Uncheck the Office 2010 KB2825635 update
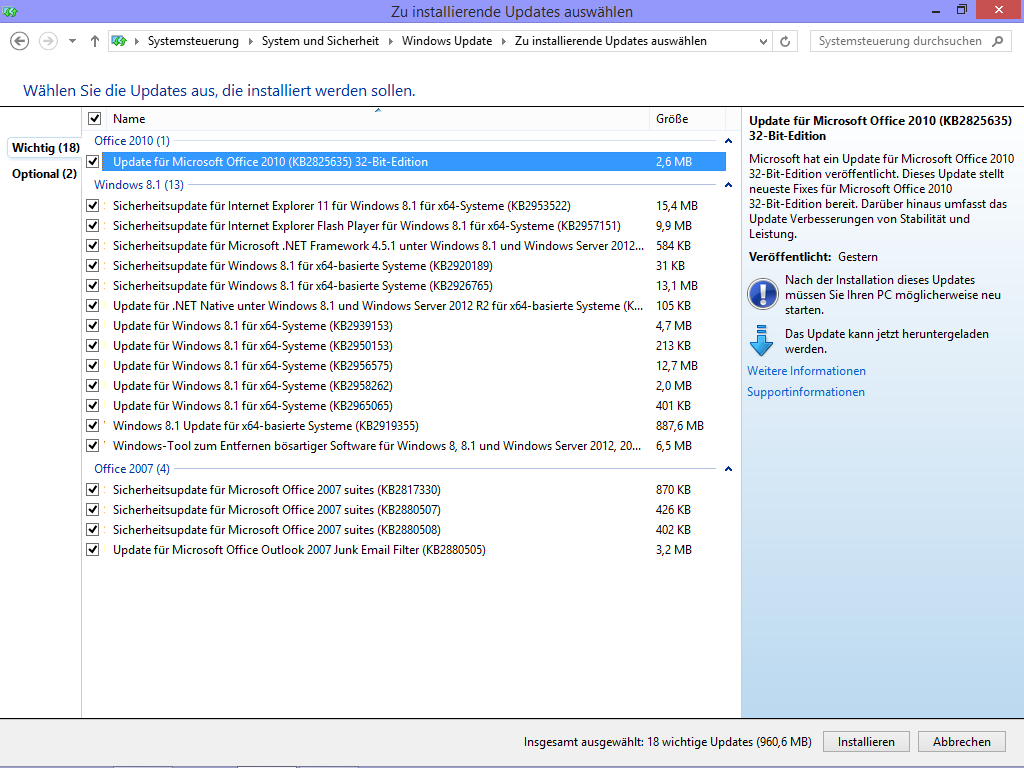This screenshot has height=768, width=1024. pyautogui.click(x=93, y=161)
